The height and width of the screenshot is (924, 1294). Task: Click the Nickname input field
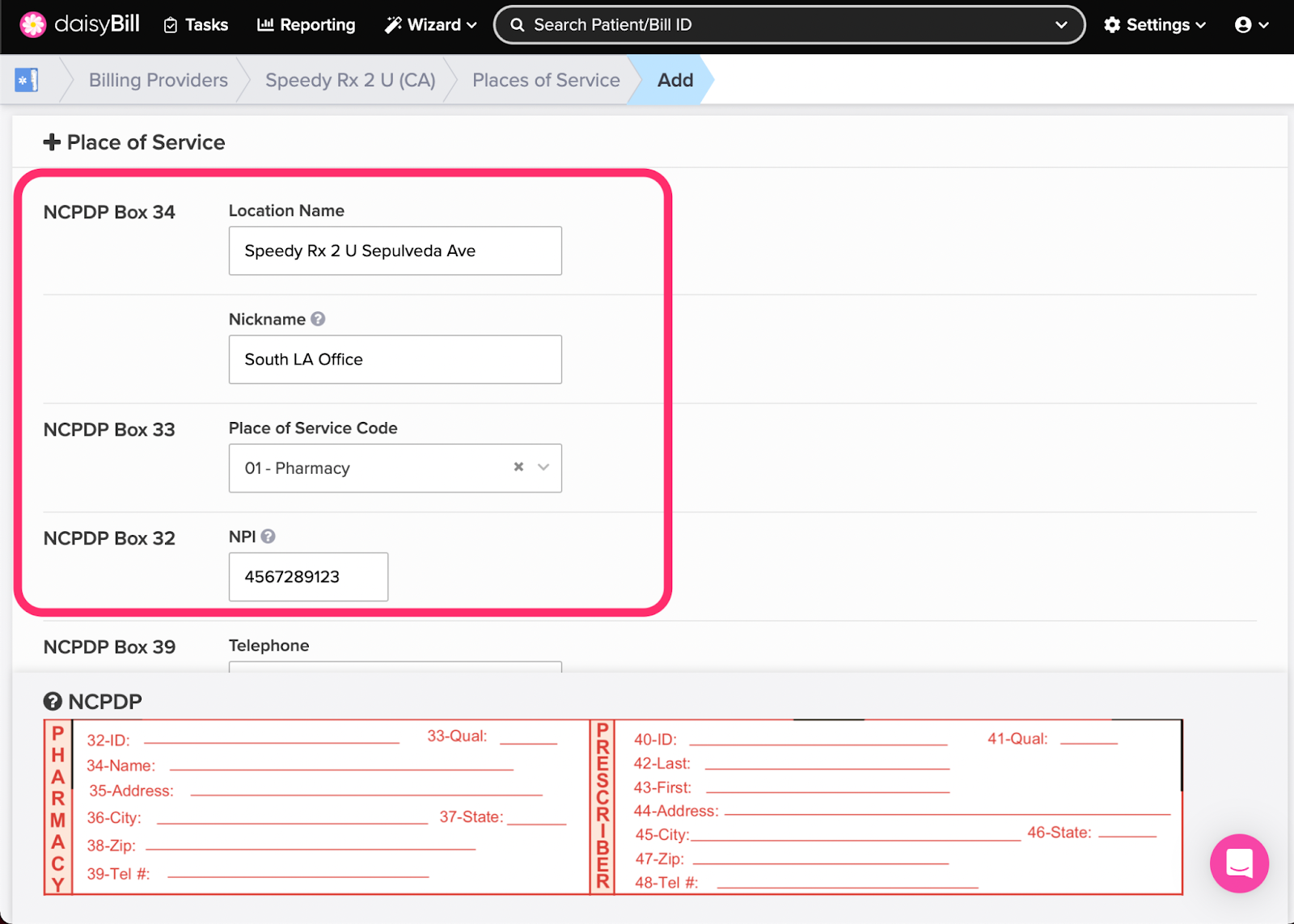pos(395,360)
